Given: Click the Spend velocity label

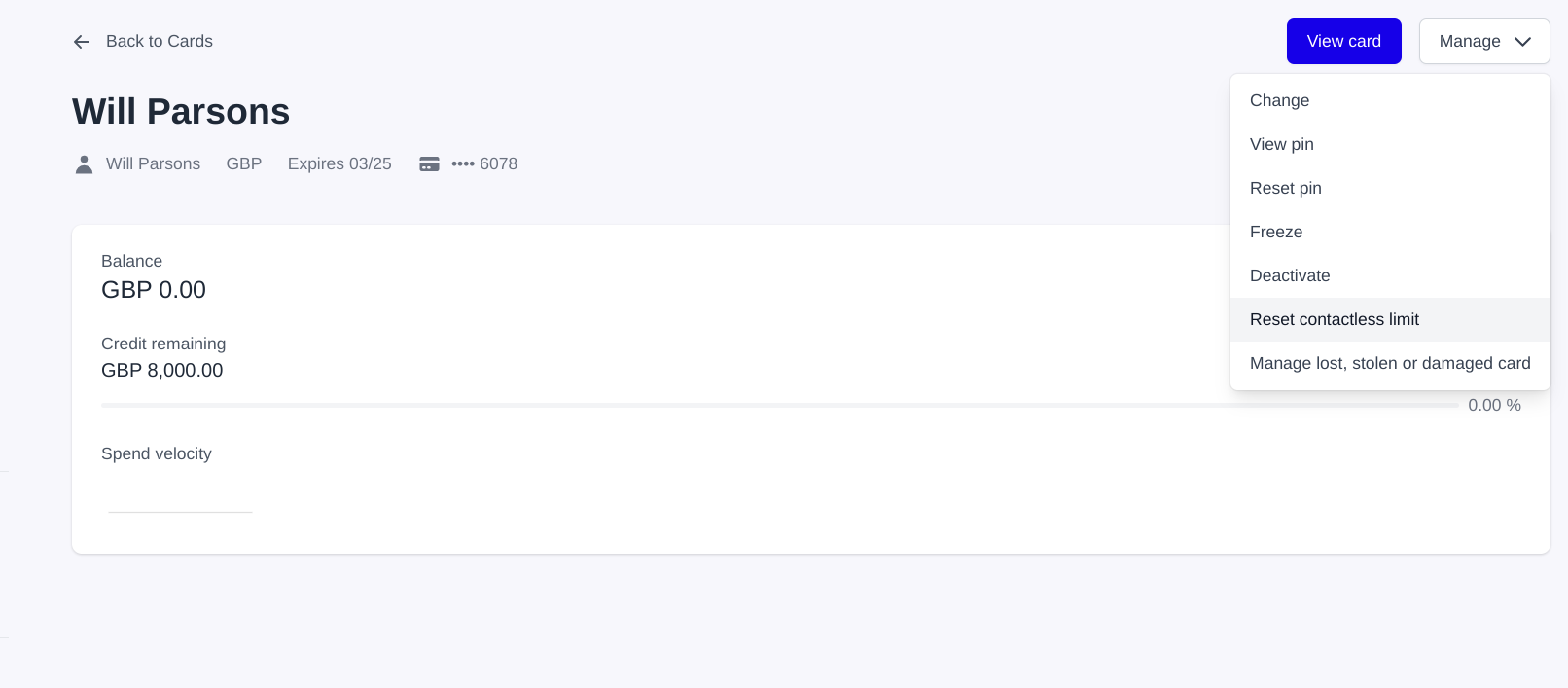Looking at the screenshot, I should 157,454.
